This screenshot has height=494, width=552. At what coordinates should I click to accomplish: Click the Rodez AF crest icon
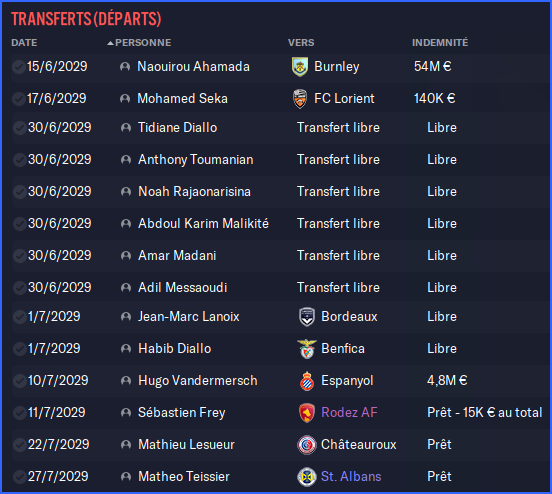tap(307, 413)
